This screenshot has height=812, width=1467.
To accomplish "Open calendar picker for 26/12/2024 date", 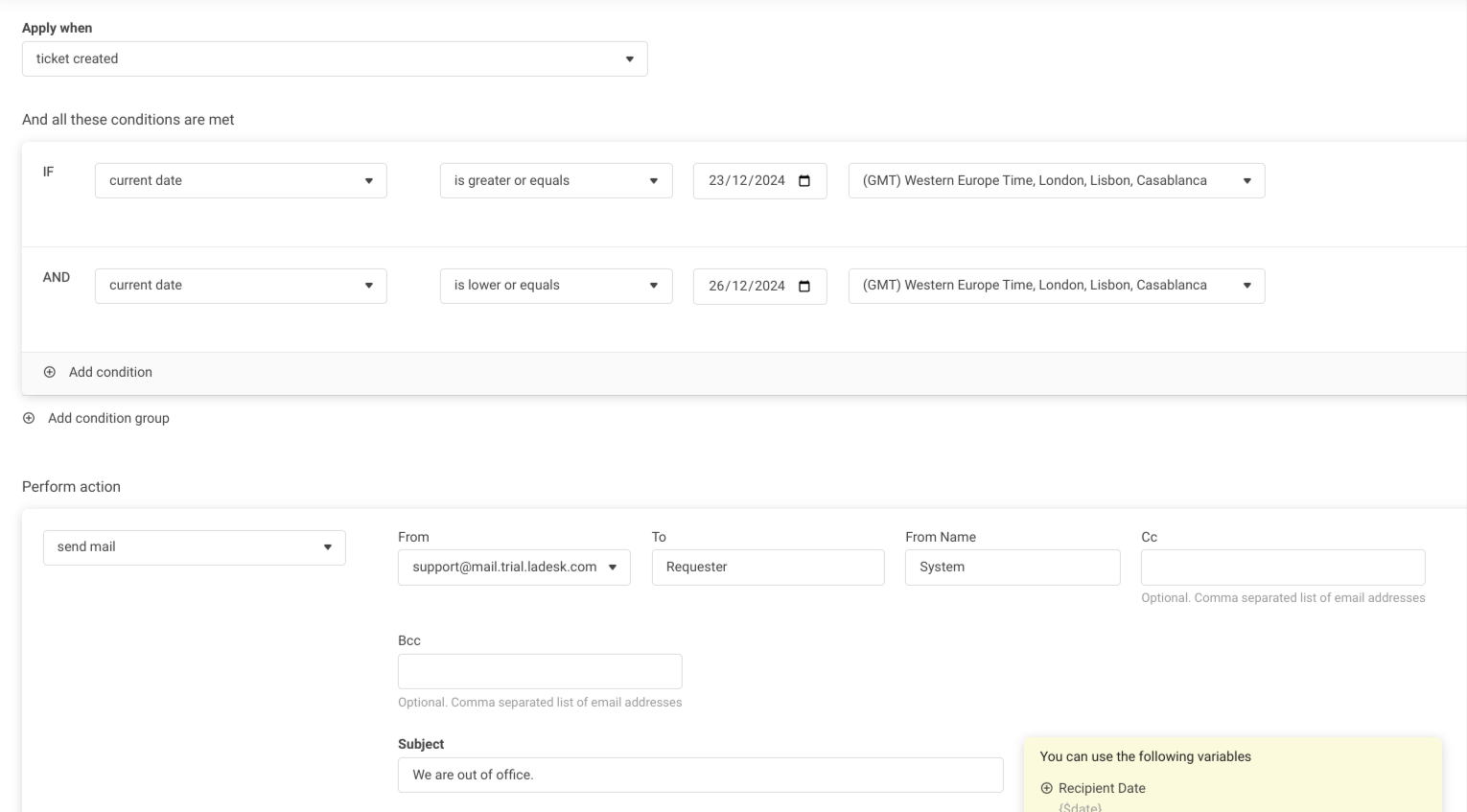I will tap(804, 286).
